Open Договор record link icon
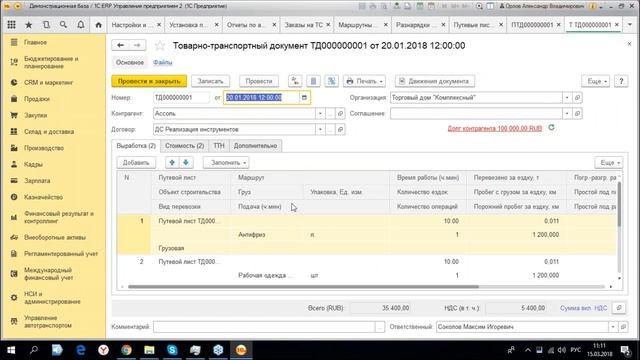This screenshot has width=640, height=360. 340,129
